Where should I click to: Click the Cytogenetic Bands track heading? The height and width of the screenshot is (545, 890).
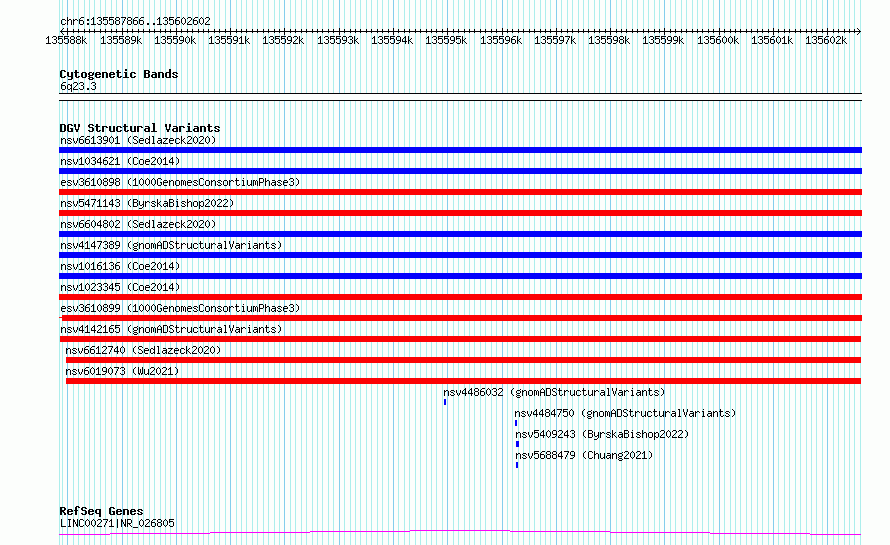119,74
